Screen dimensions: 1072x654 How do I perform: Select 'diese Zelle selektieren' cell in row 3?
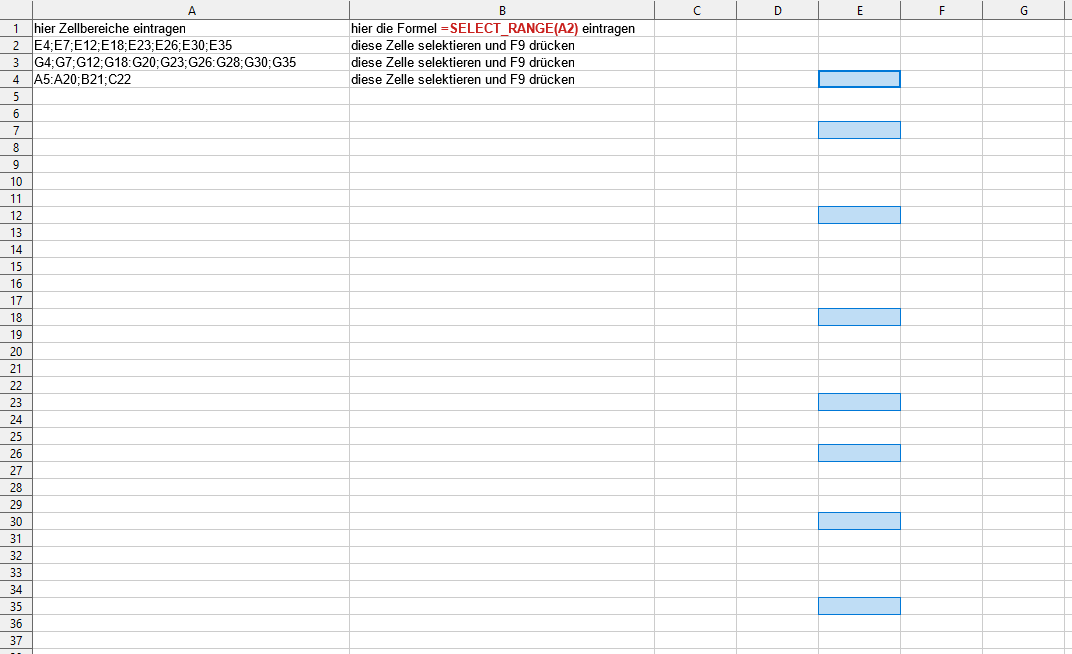click(502, 62)
